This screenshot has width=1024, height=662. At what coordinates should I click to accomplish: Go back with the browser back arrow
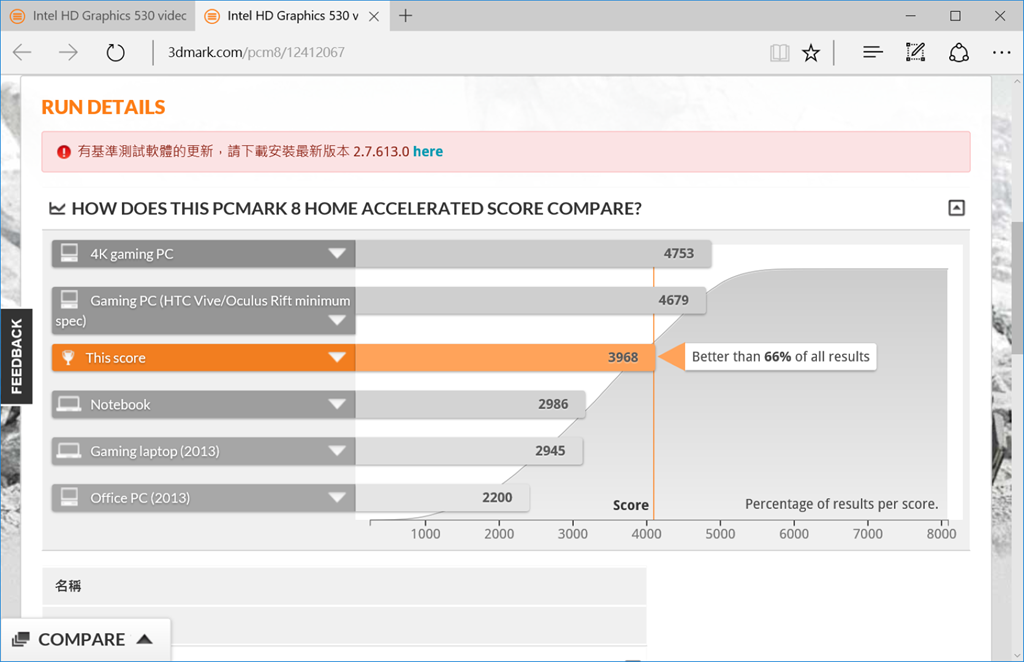(22, 52)
